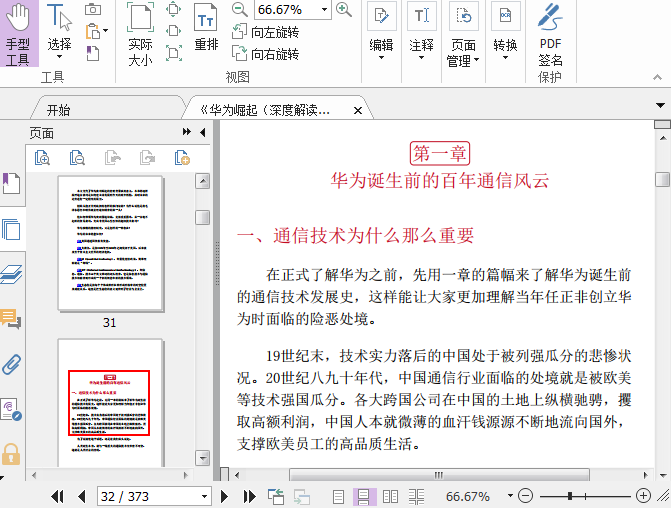Open the Digital Signatures side panel
Image resolution: width=671 pixels, height=508 pixels.
pos(11,410)
